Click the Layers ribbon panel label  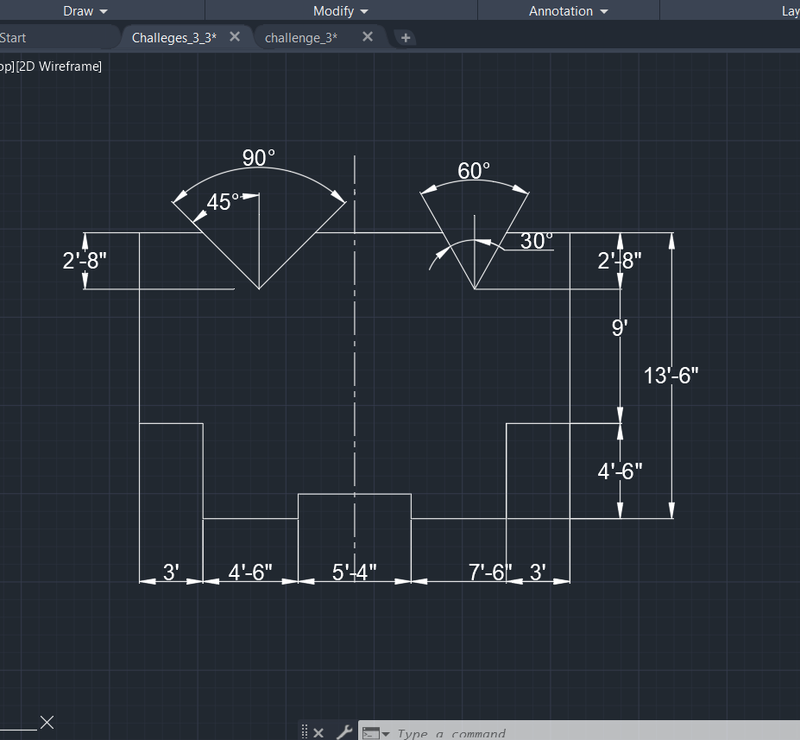point(789,11)
